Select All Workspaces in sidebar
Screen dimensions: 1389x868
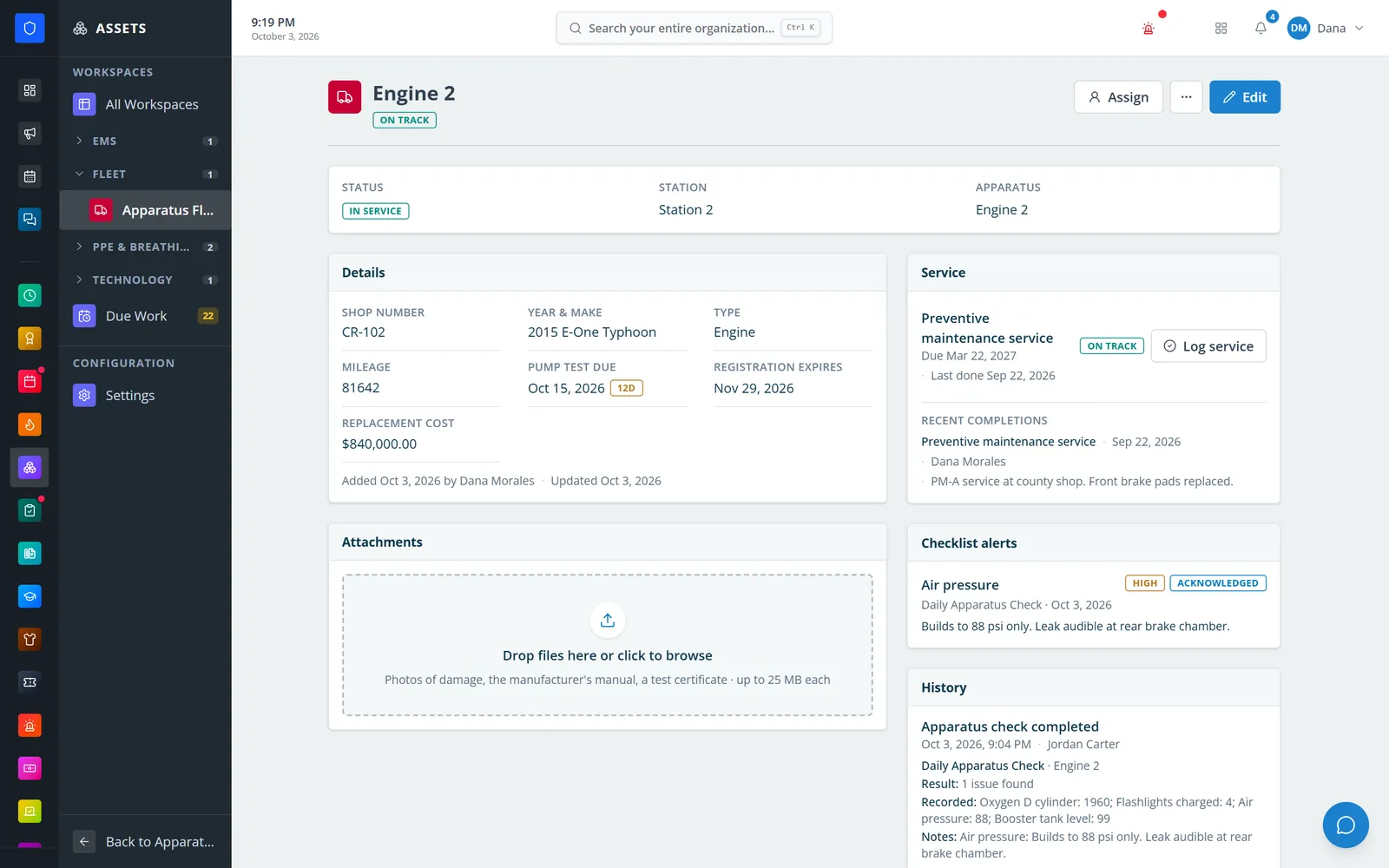145,104
